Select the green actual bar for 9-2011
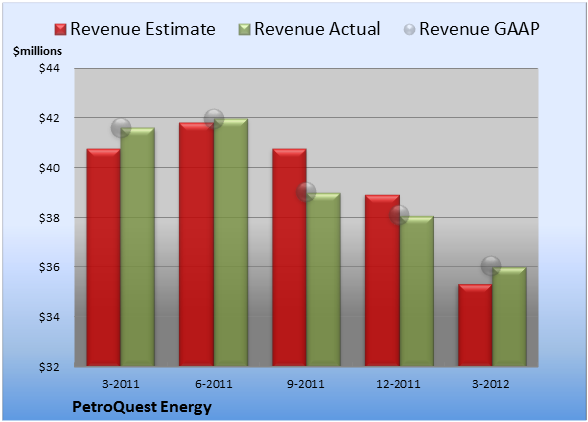Image resolution: width=588 pixels, height=422 pixels. coord(323,279)
